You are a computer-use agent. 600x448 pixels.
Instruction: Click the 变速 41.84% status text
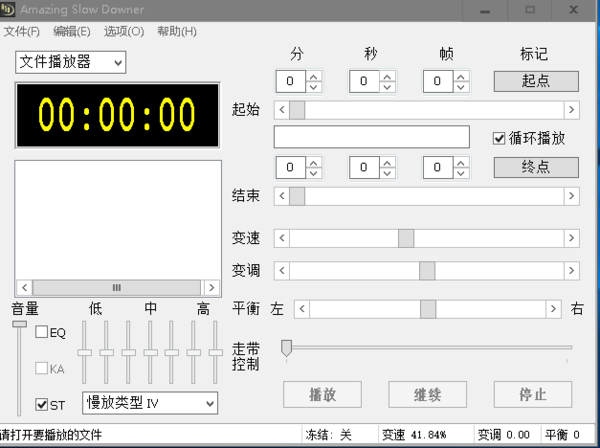414,435
